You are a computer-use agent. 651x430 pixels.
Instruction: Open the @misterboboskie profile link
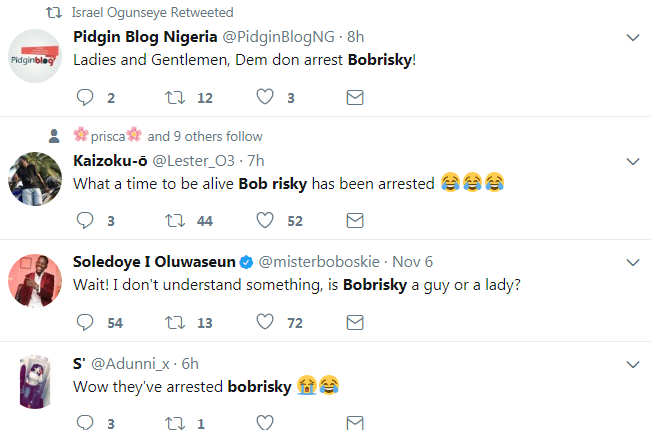click(x=326, y=262)
